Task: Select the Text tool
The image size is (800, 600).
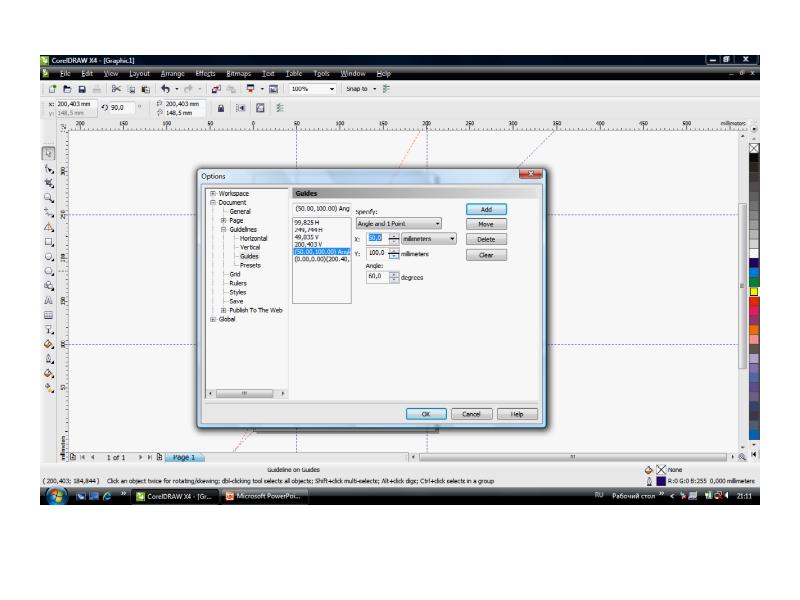Action: coord(48,301)
